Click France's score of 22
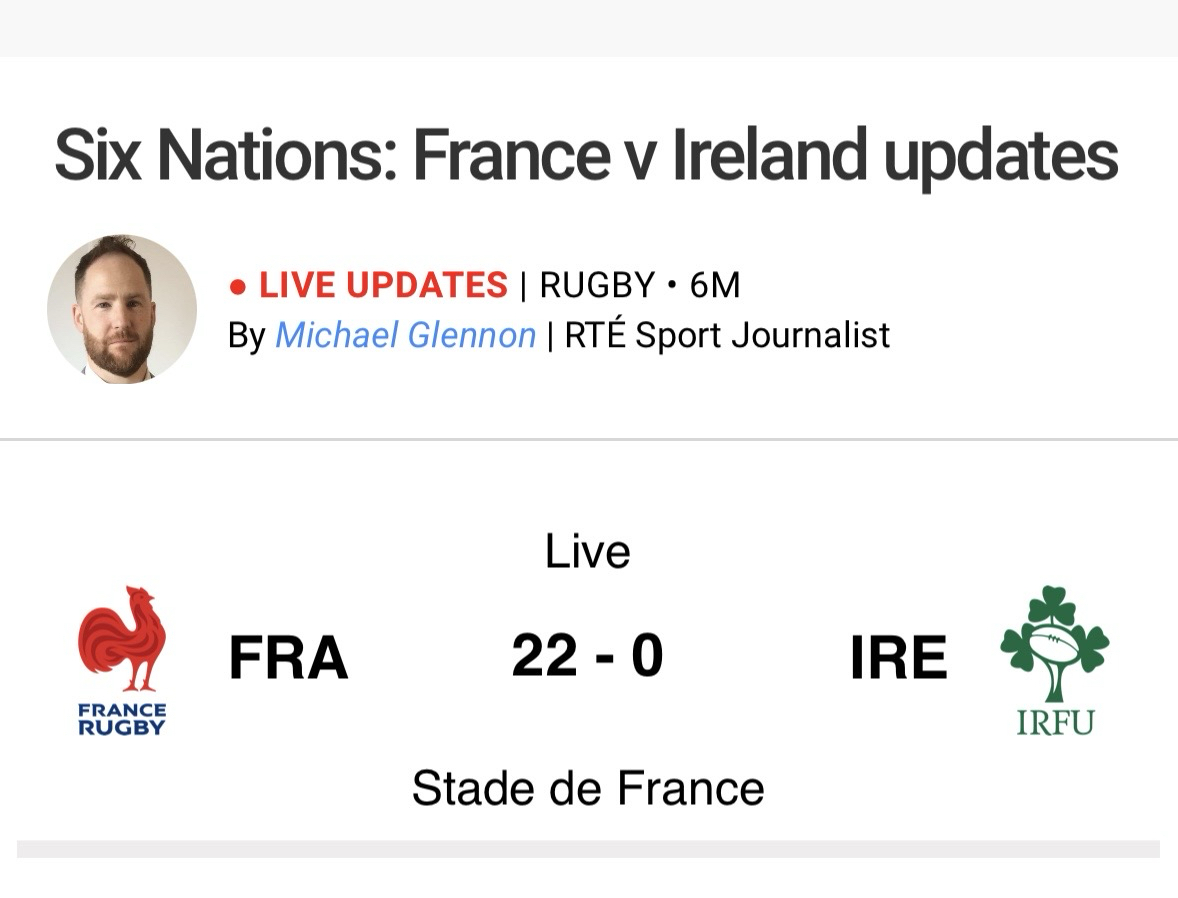The image size is (1178, 898). 544,657
